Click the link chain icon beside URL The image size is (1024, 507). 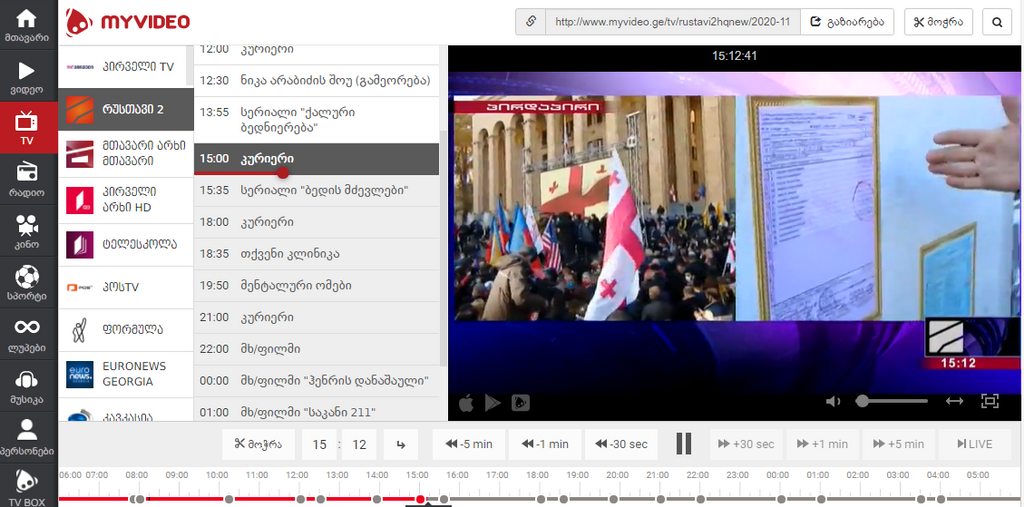point(530,22)
